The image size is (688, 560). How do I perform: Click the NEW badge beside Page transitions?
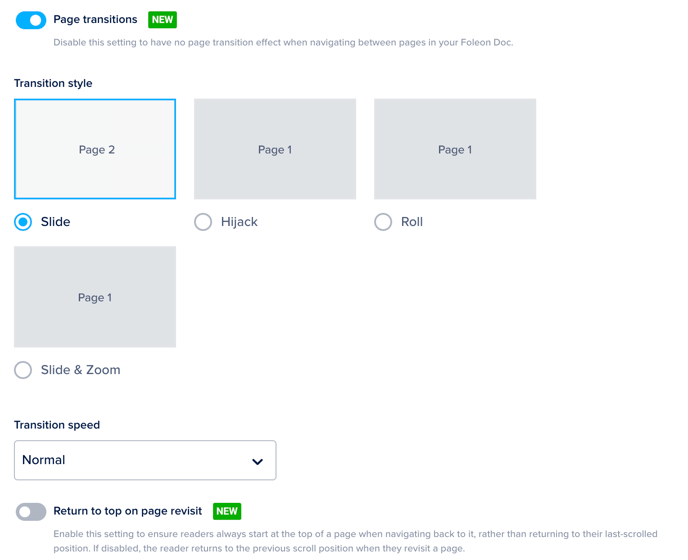[162, 20]
